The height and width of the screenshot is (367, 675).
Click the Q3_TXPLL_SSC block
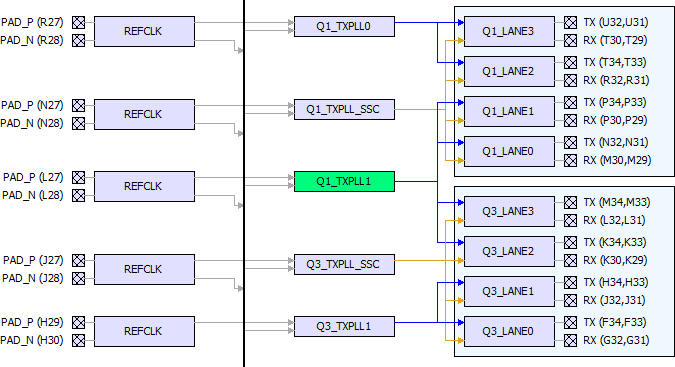click(344, 264)
